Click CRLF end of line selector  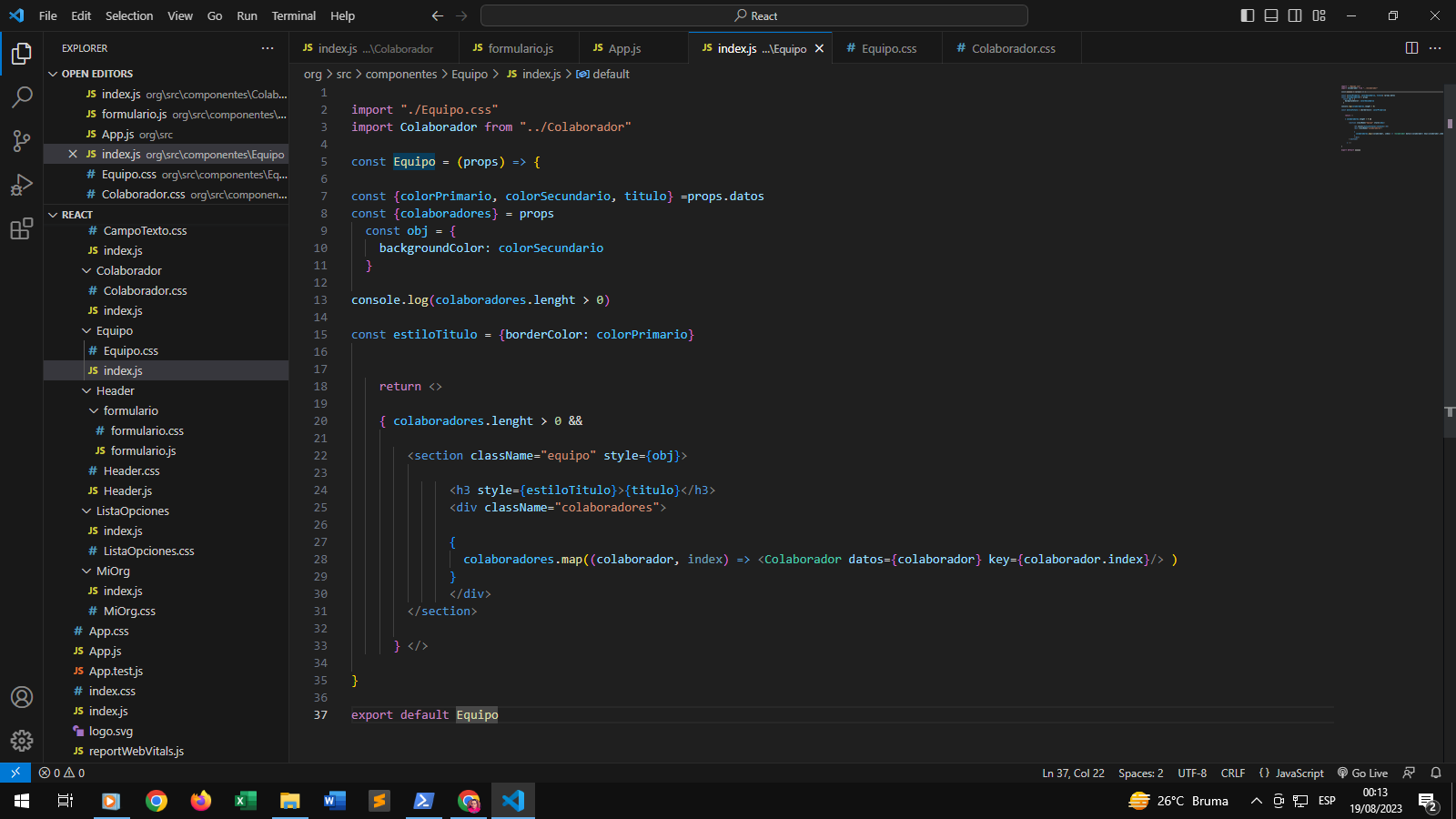(x=1233, y=773)
